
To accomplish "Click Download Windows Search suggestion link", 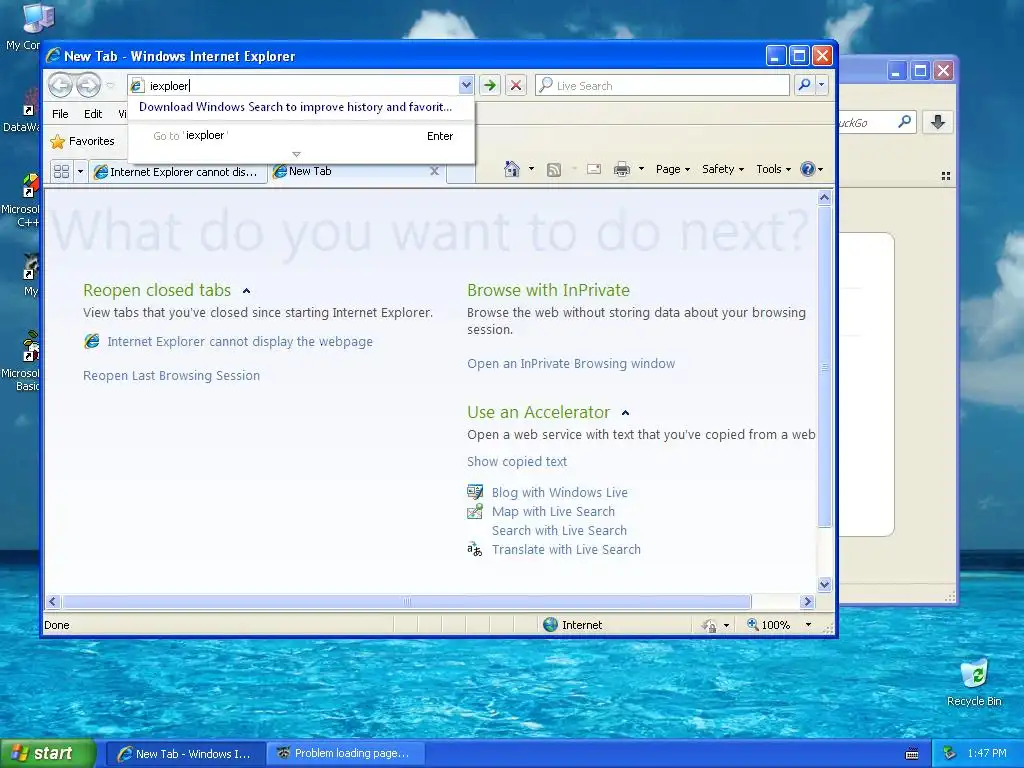I will tap(295, 107).
